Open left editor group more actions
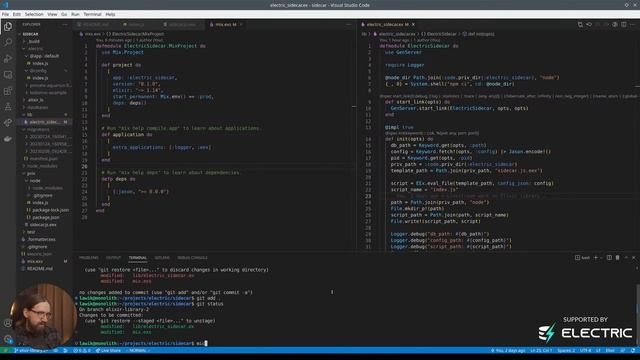Image resolution: width=640 pixels, height=360 pixels. (348, 24)
